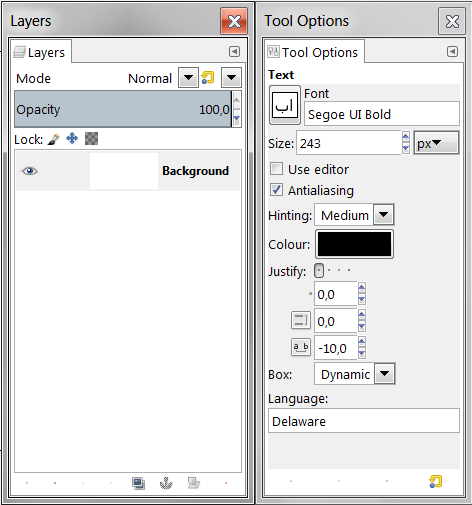Click the Language field containing Delaware

pos(364,421)
